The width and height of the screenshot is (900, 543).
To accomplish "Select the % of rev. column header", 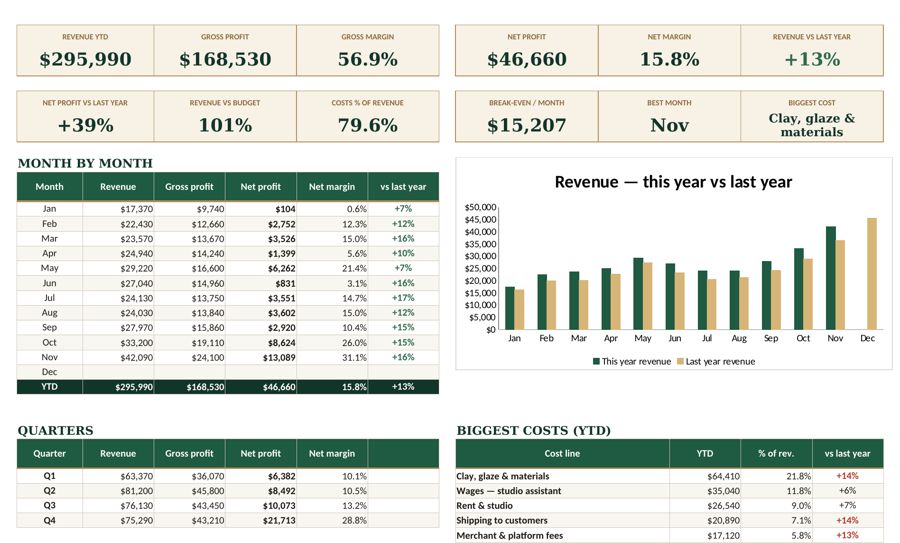I will tap(776, 453).
